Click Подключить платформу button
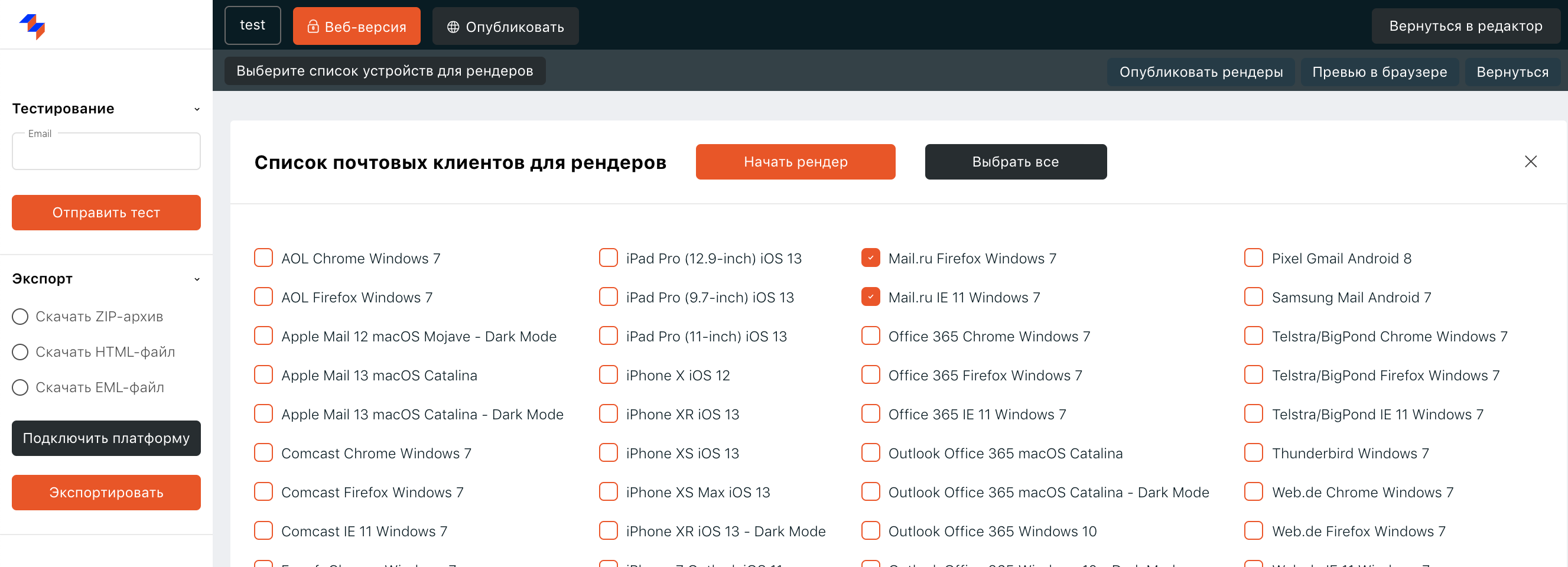The height and width of the screenshot is (567, 1568). pos(106,438)
